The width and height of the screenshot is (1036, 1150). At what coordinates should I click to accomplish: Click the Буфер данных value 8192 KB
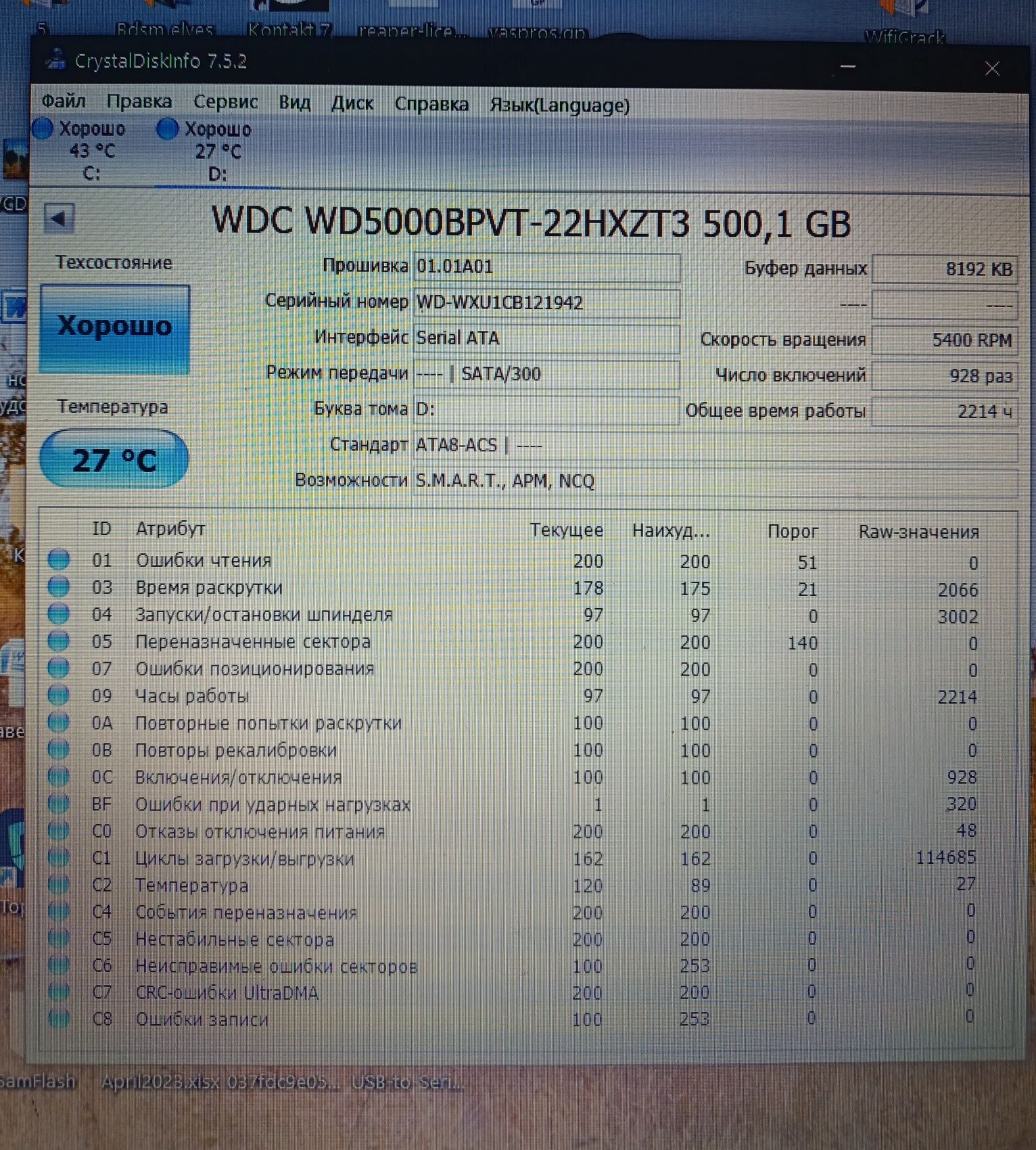[945, 269]
